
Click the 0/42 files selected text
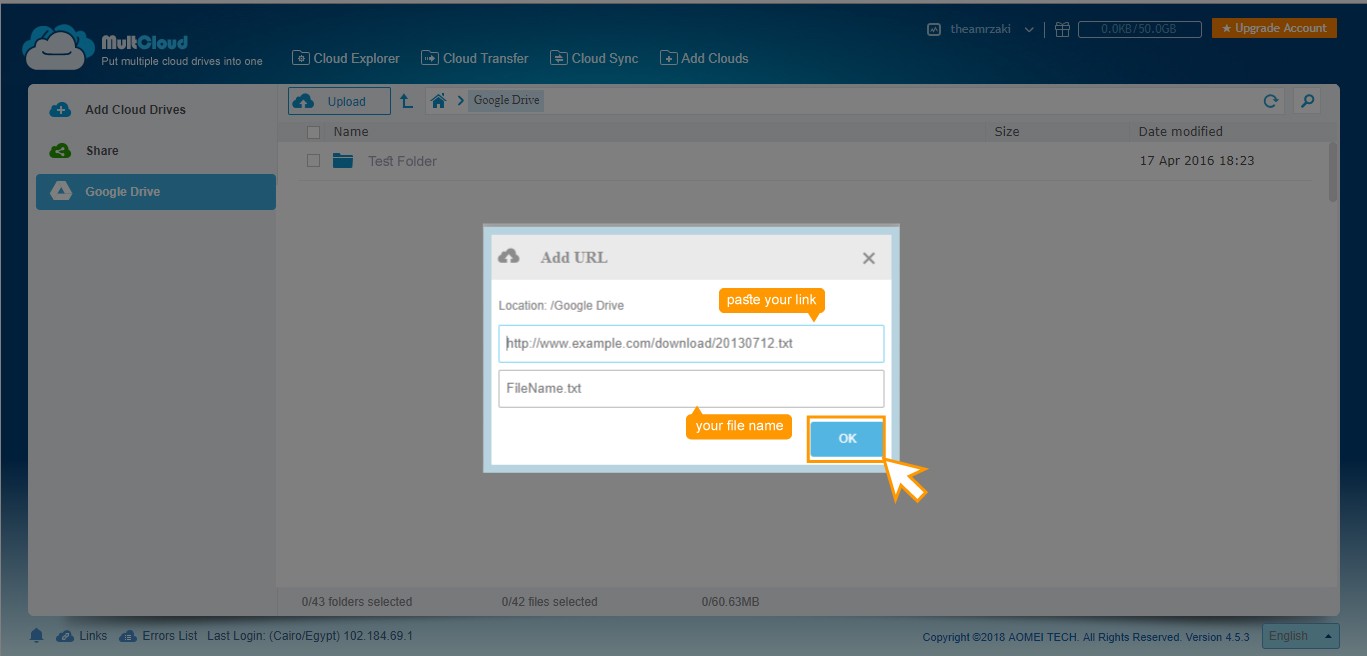(549, 602)
